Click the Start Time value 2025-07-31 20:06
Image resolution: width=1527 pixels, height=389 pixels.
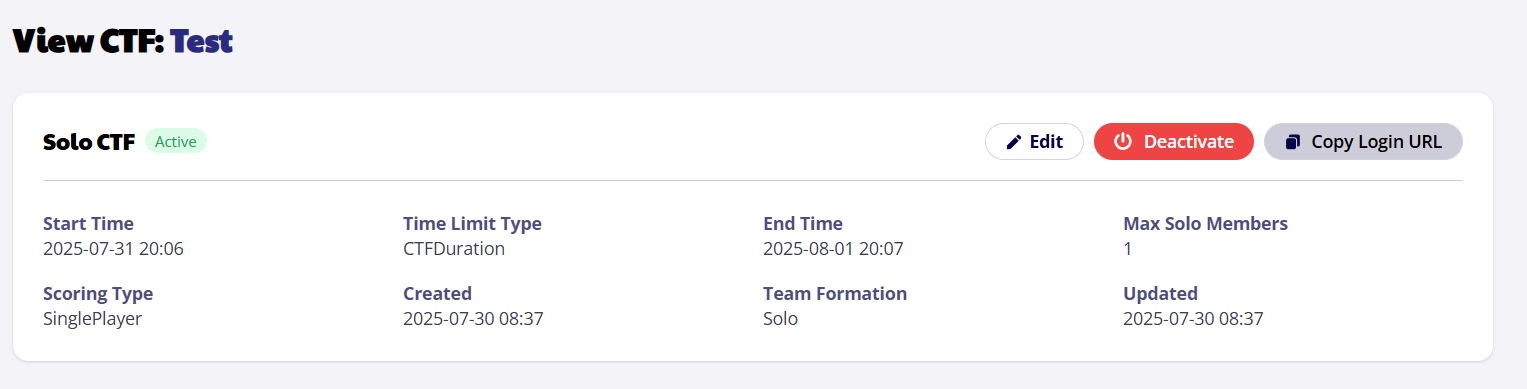point(113,249)
